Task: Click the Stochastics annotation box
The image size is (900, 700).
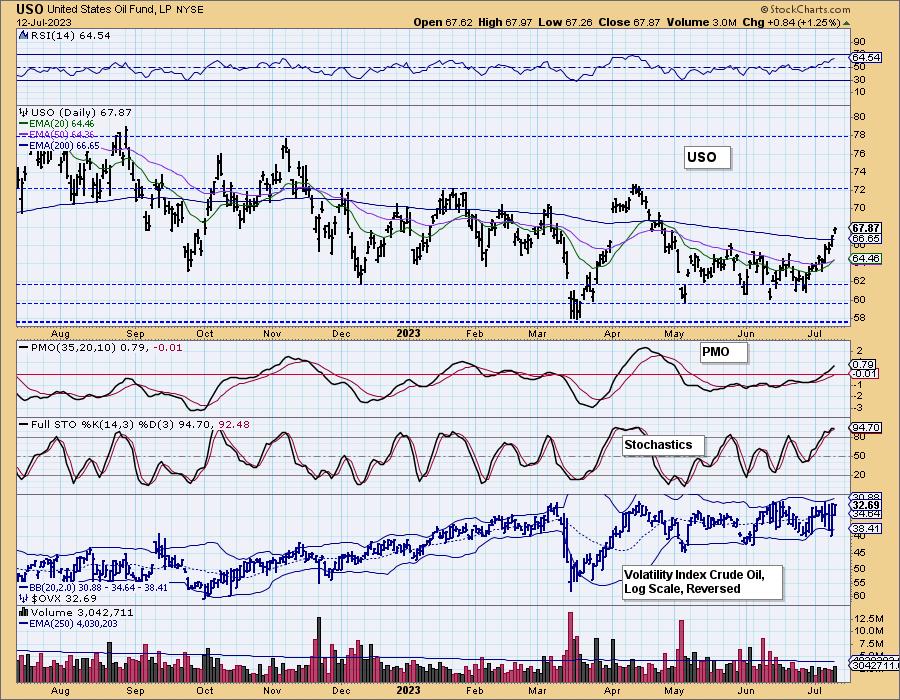Action: (x=662, y=445)
